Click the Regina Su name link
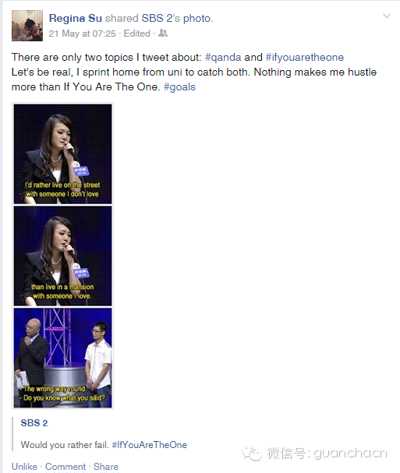 point(75,18)
